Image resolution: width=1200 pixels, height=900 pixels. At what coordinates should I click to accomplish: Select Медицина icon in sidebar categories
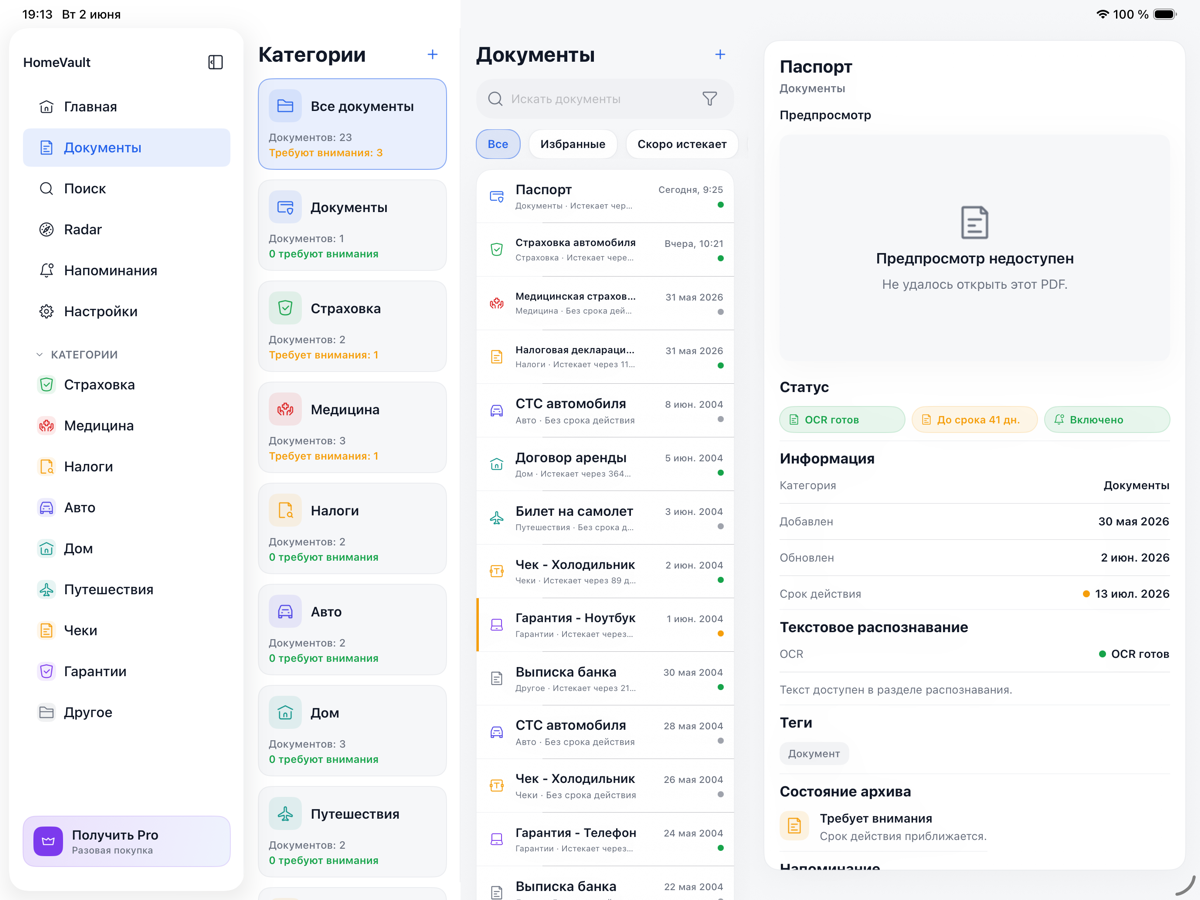pyautogui.click(x=46, y=425)
